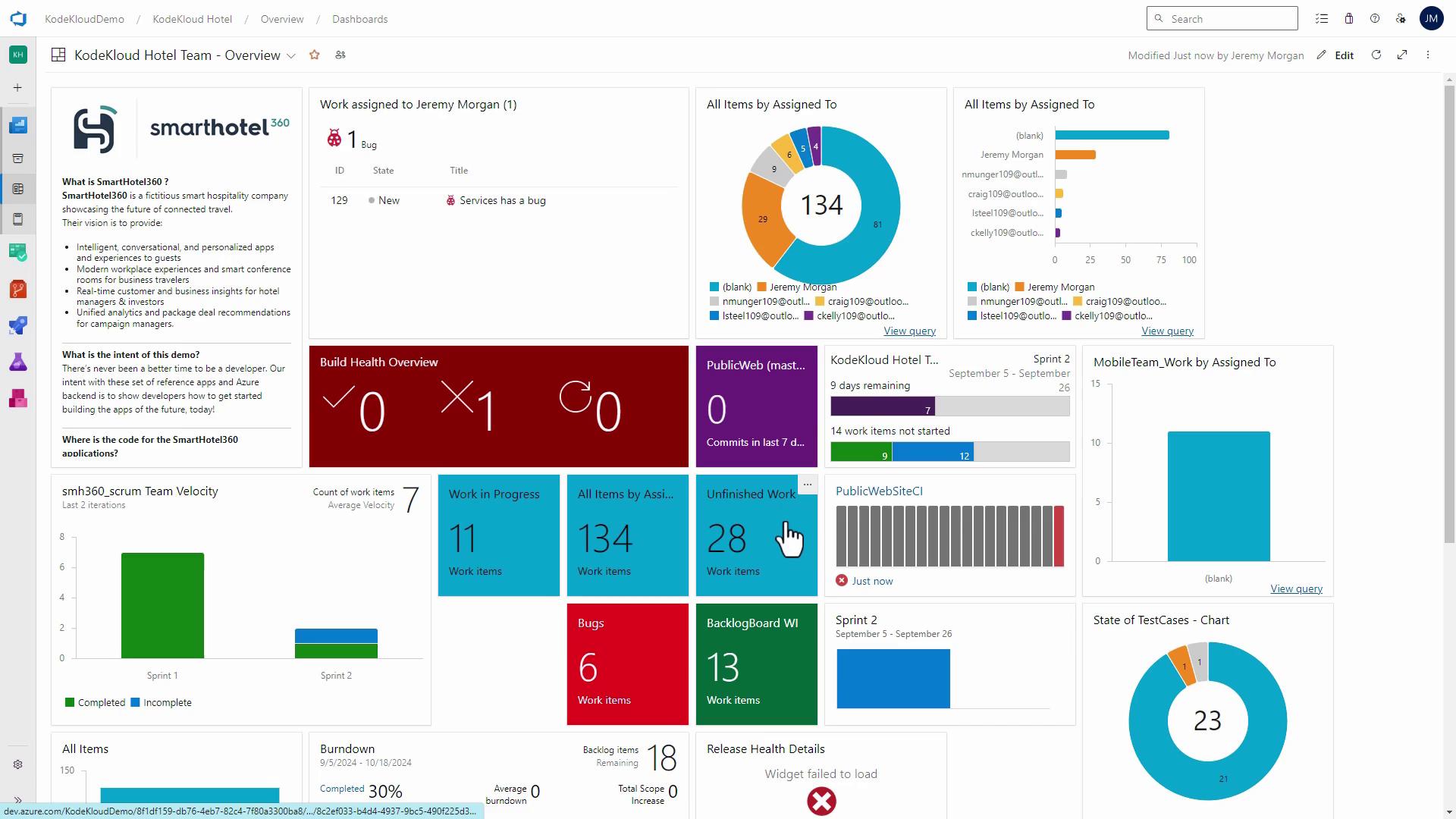Open Artifacts in the sidebar
1456x819 pixels.
pos(18,398)
